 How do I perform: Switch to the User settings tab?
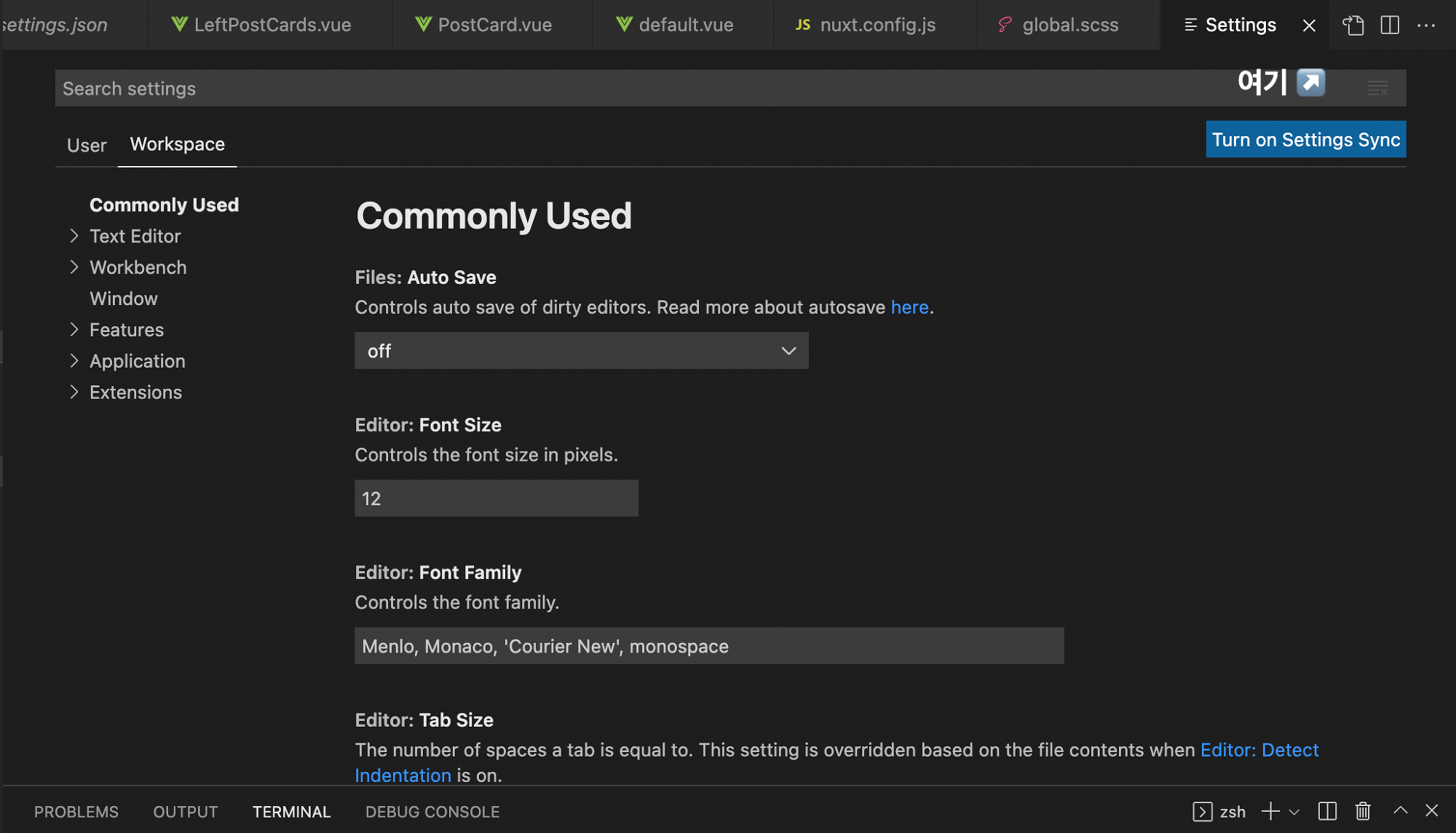(x=87, y=145)
